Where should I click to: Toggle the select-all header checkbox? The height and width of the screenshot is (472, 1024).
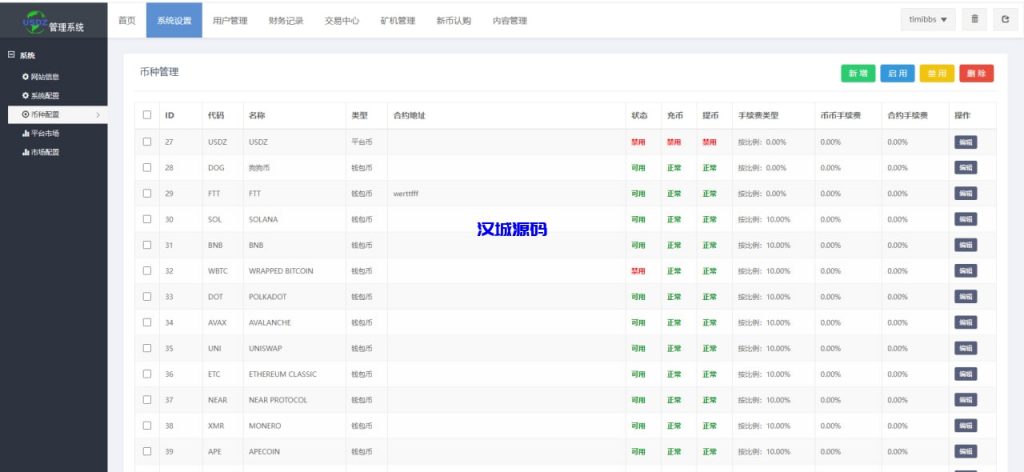147,115
